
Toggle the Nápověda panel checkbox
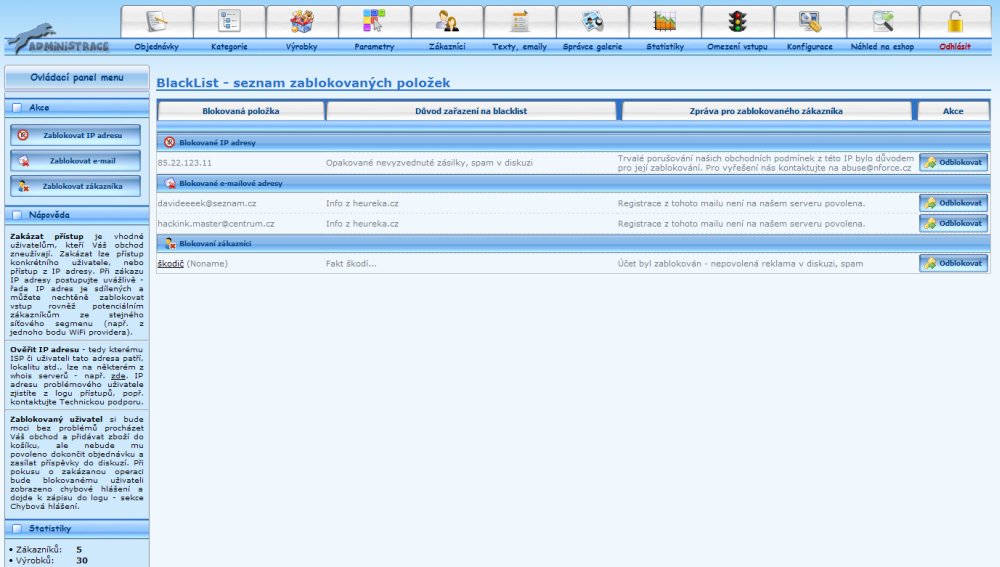click(x=16, y=214)
